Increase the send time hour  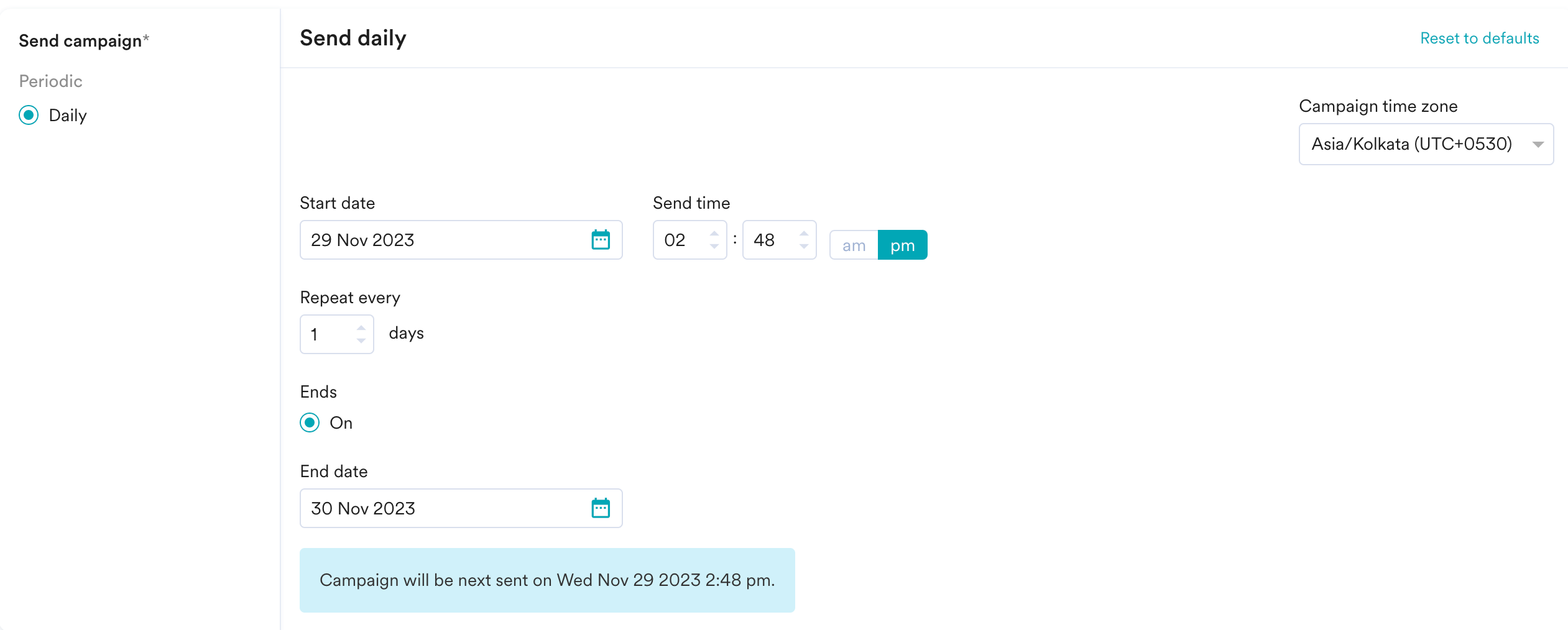tap(714, 234)
